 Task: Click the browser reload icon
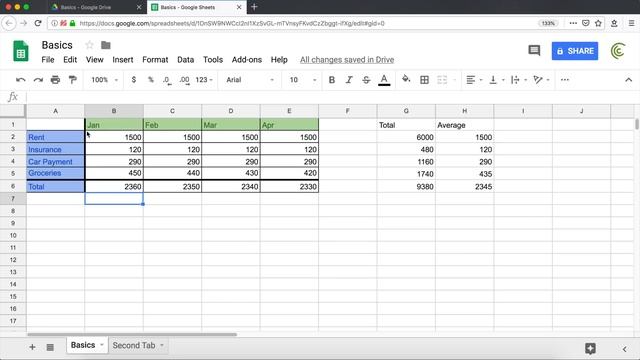click(38, 23)
